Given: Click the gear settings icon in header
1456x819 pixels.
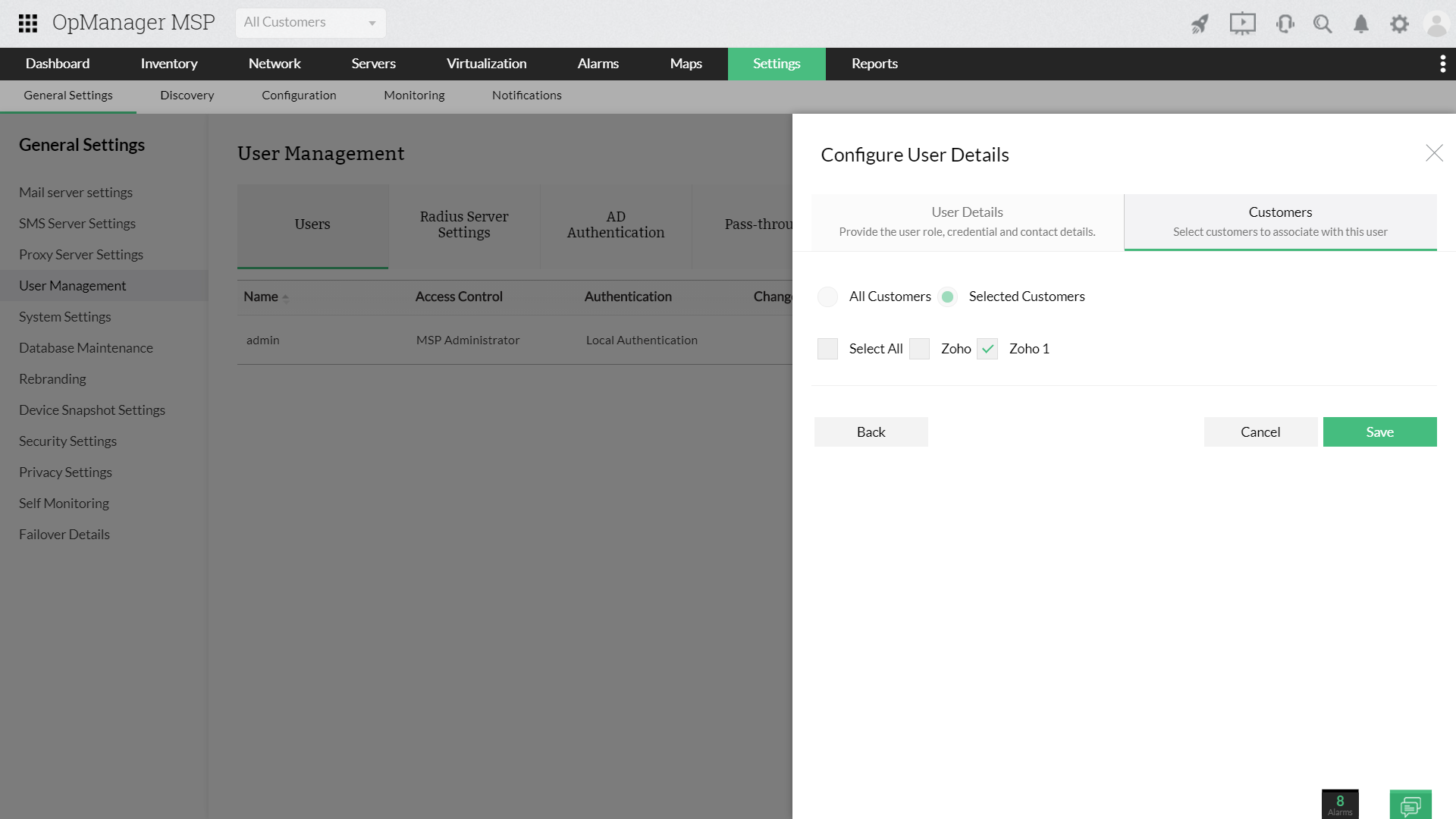Looking at the screenshot, I should [x=1399, y=24].
